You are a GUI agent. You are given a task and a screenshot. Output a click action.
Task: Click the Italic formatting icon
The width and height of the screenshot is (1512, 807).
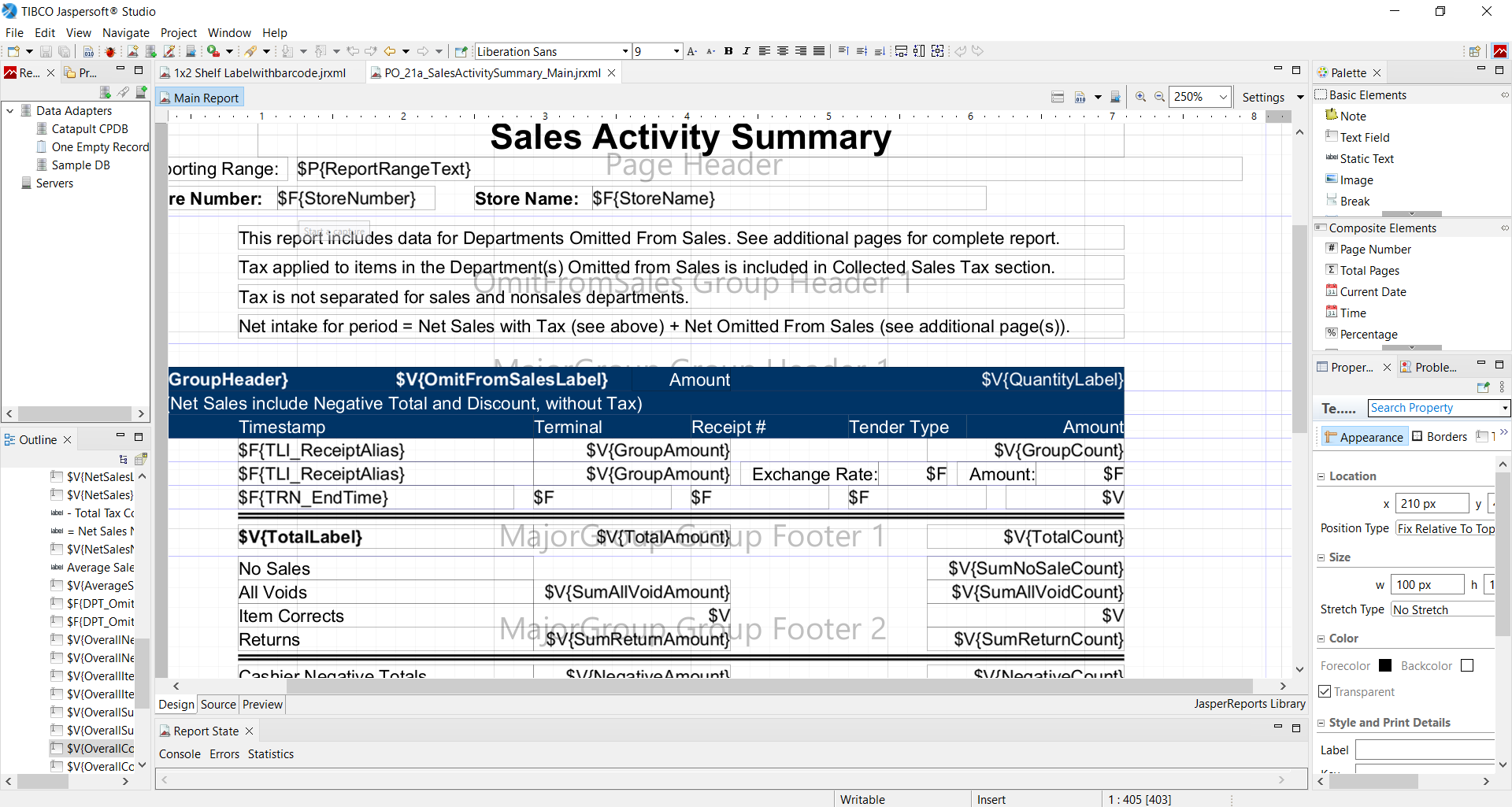point(747,51)
